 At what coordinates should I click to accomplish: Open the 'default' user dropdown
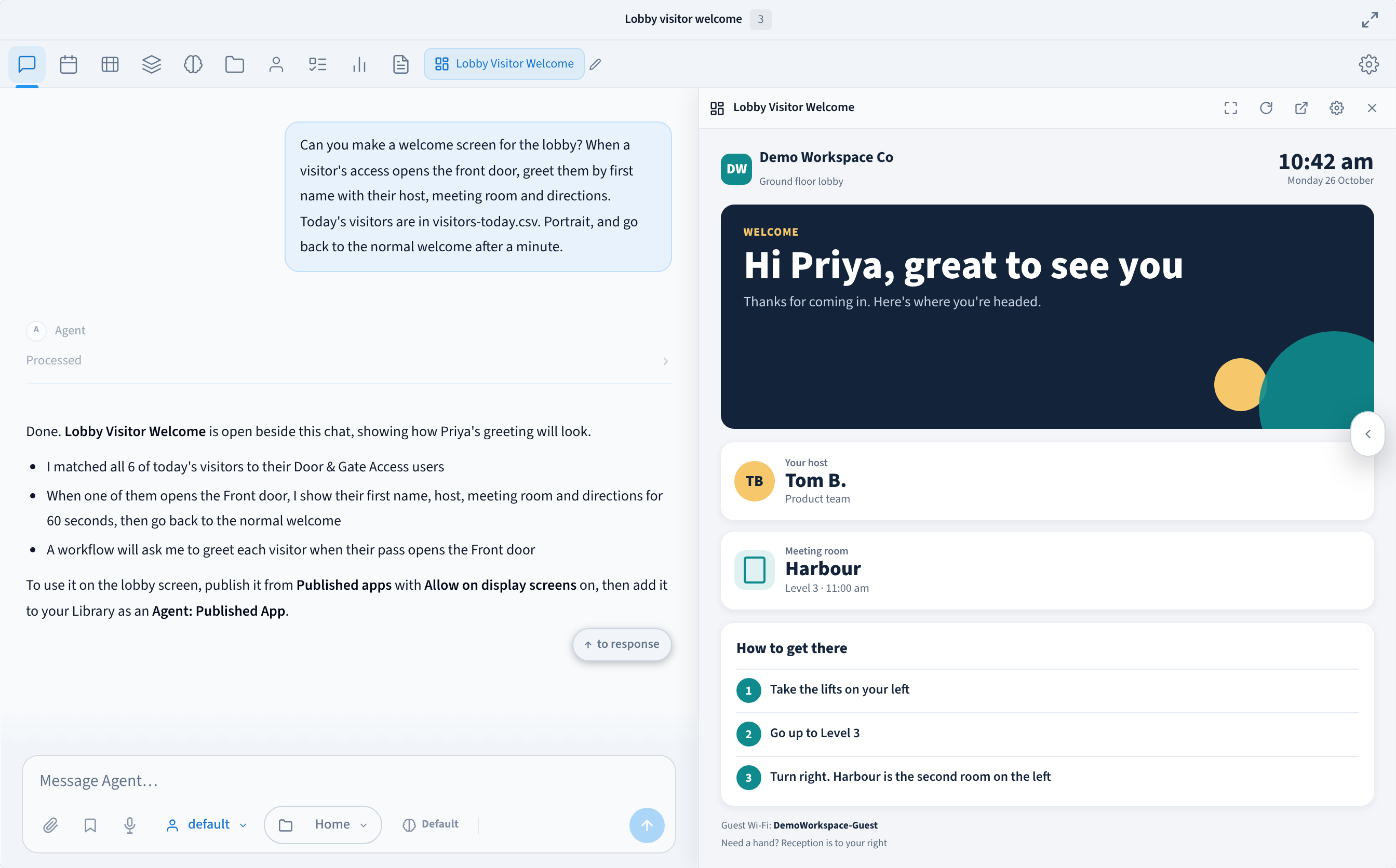(207, 824)
